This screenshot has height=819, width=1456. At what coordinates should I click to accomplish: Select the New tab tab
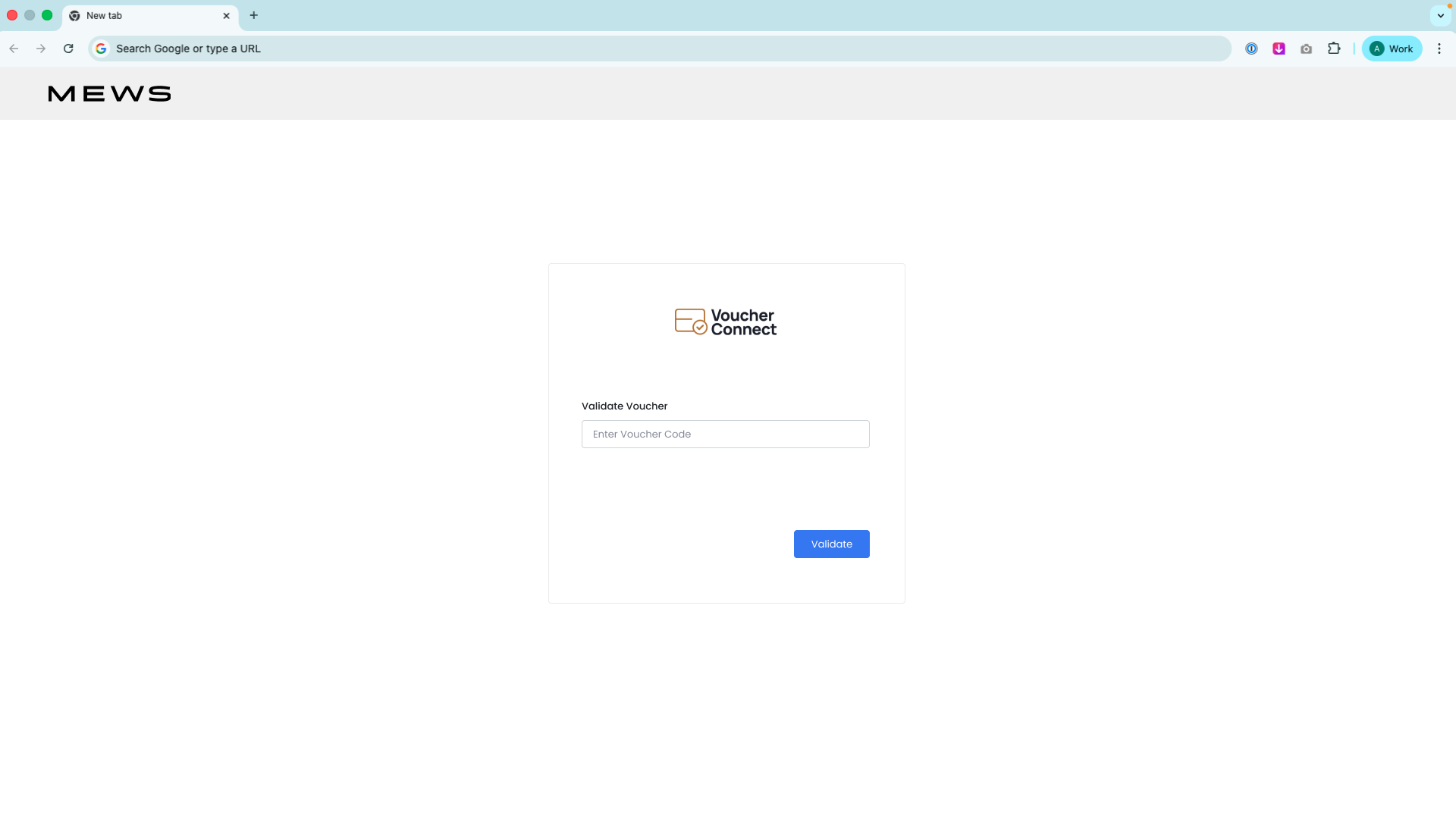pyautogui.click(x=150, y=16)
